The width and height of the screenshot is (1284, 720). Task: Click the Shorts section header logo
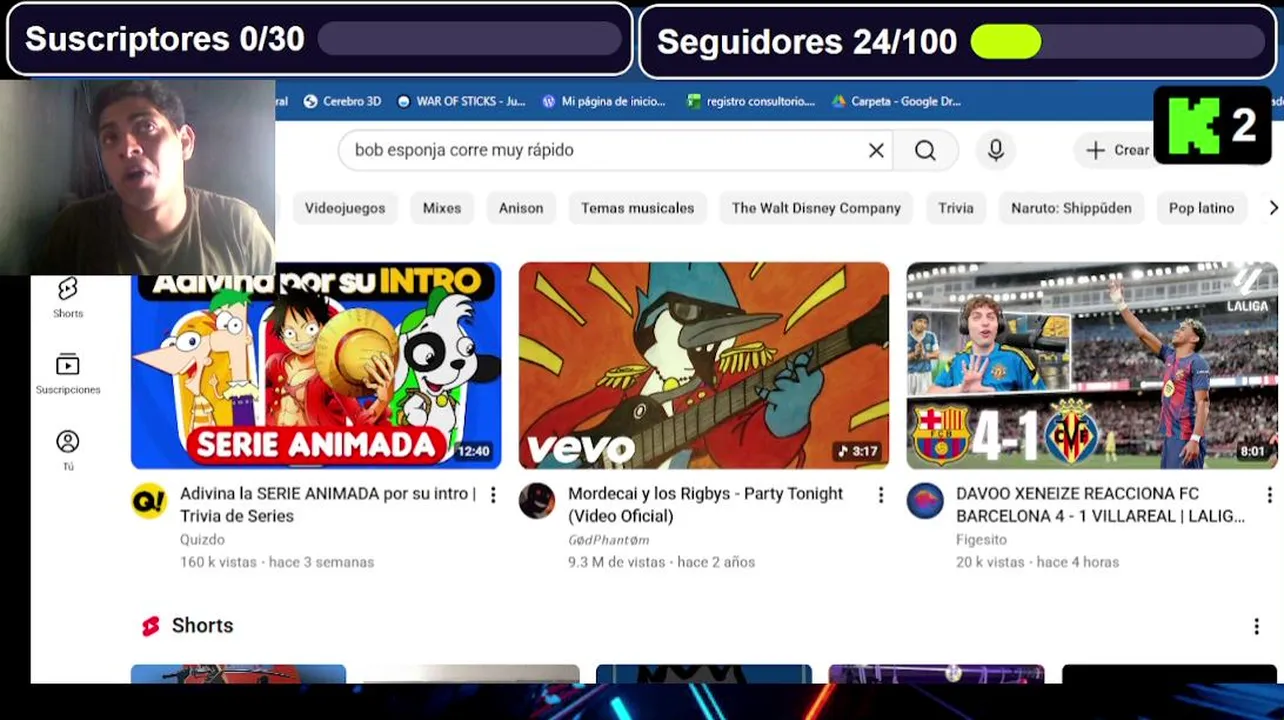click(x=151, y=626)
